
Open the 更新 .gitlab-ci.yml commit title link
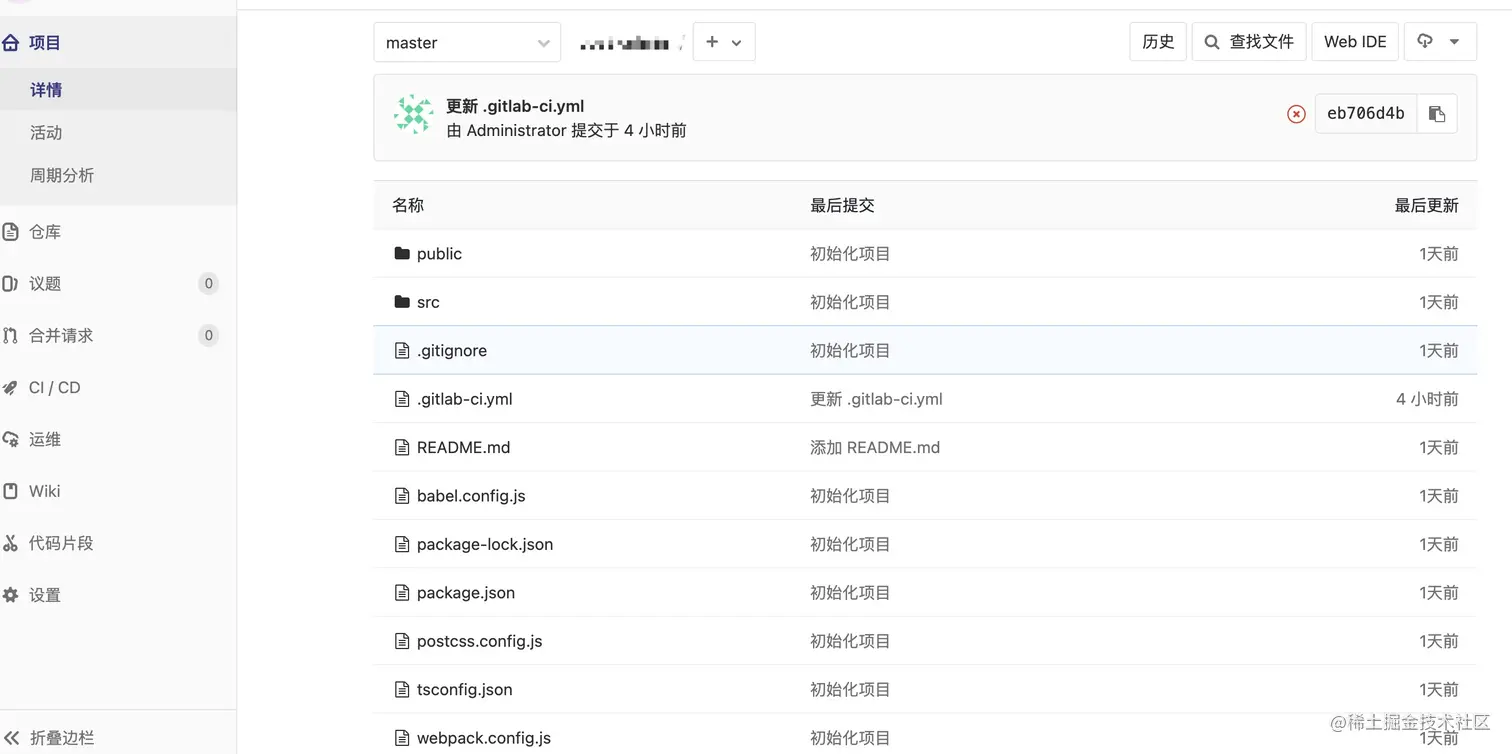(x=515, y=106)
